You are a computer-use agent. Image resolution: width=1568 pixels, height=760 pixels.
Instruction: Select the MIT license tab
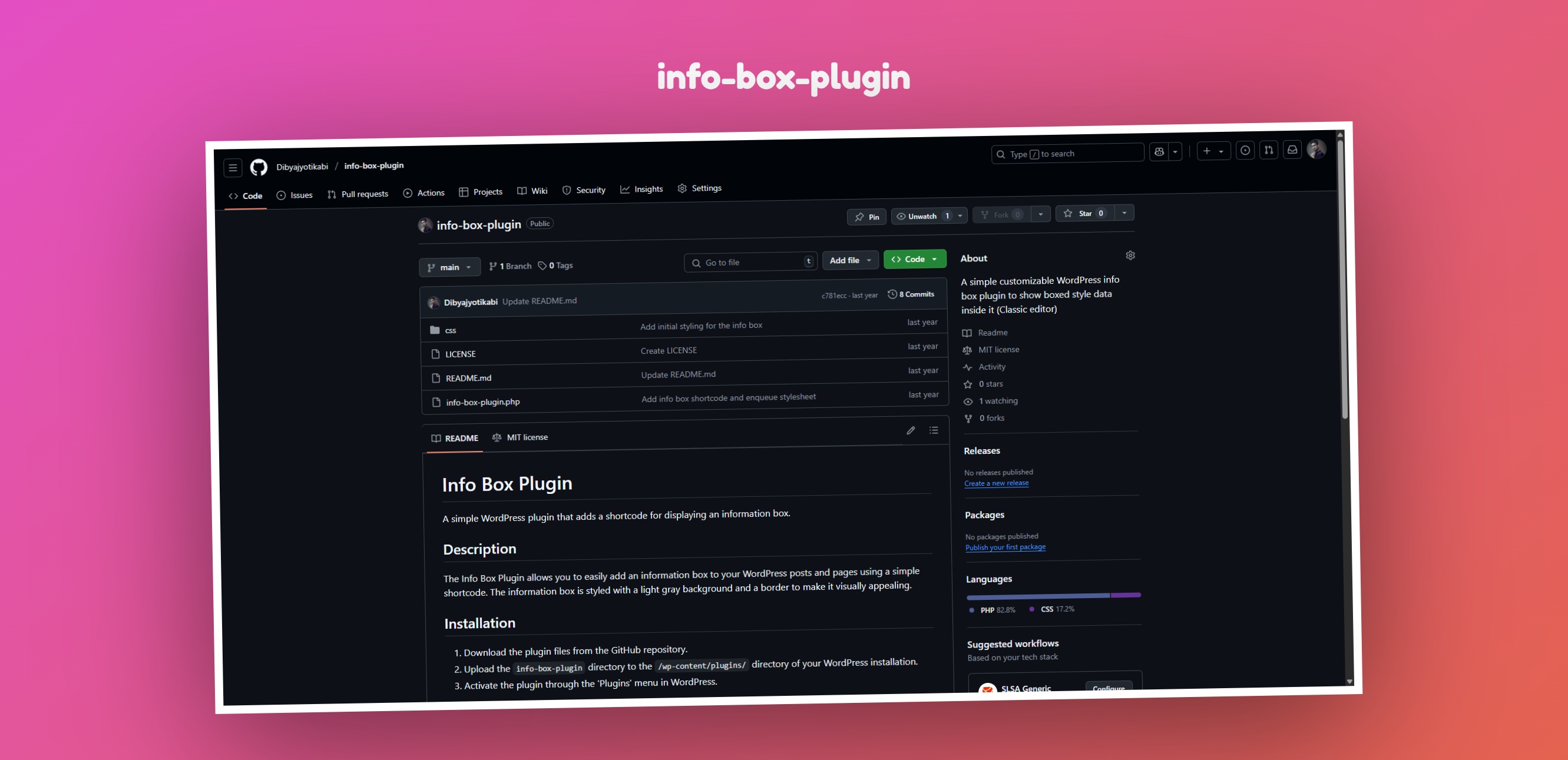[x=520, y=437]
